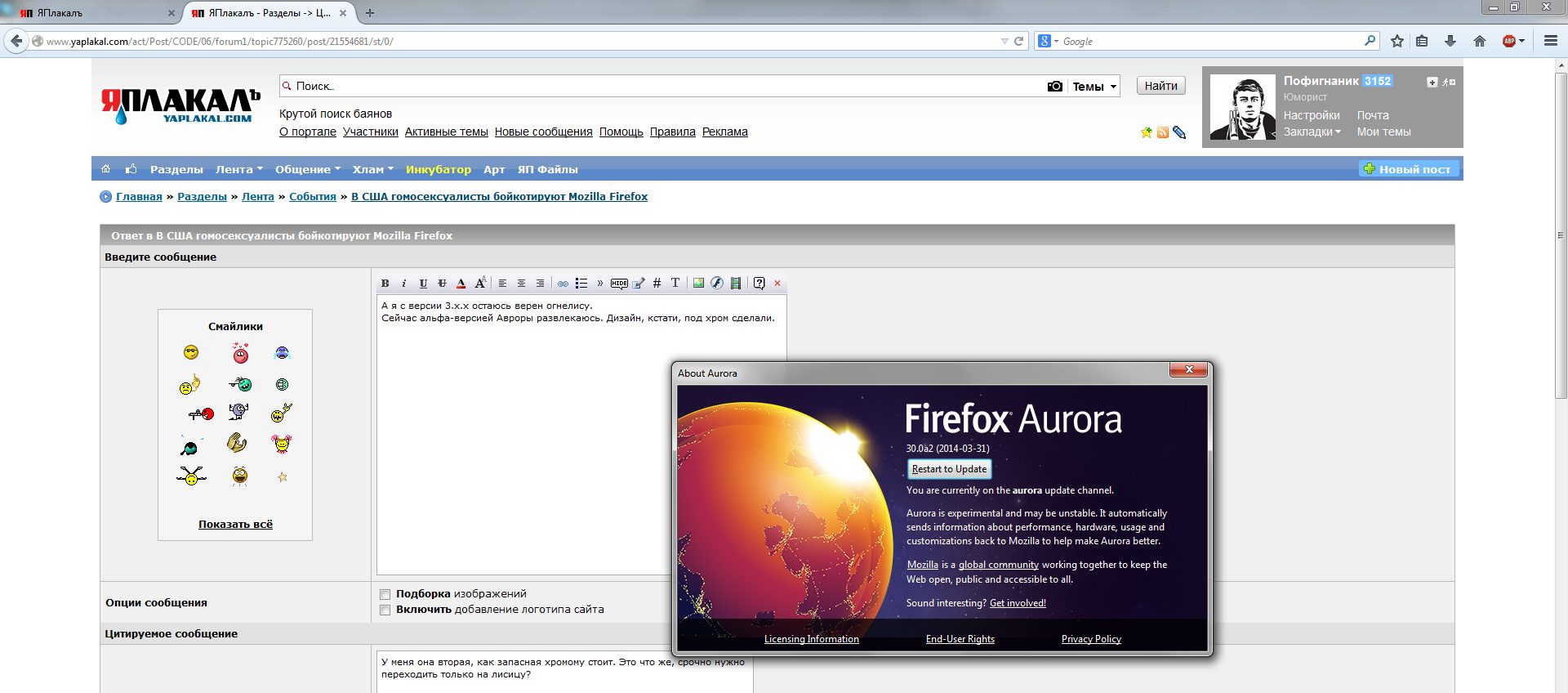Open a new browser tab
Image resolution: width=1568 pixels, height=693 pixels.
tap(370, 13)
